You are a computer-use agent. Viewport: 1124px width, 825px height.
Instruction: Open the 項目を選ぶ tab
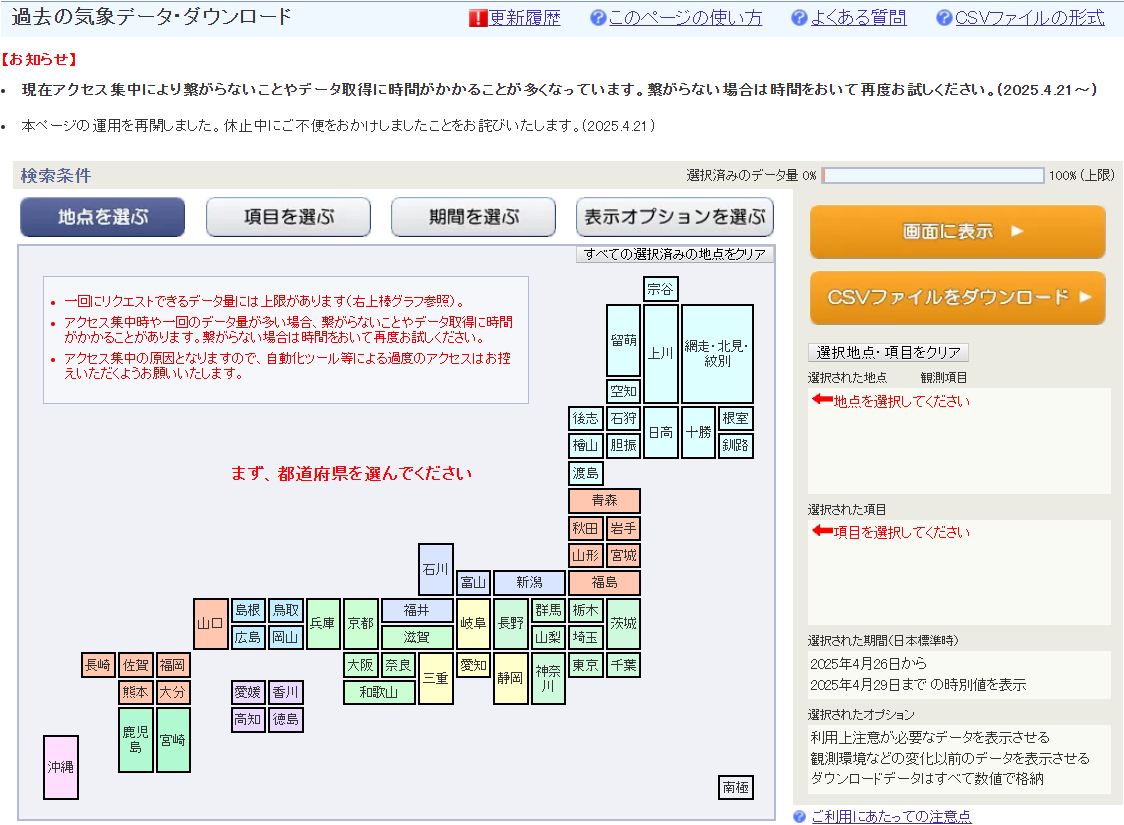(288, 217)
